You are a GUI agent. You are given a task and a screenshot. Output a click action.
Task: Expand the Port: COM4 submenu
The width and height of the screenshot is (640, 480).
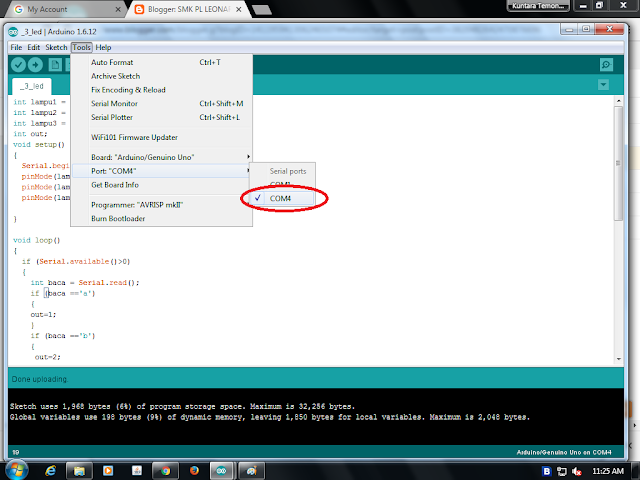[x=162, y=171]
